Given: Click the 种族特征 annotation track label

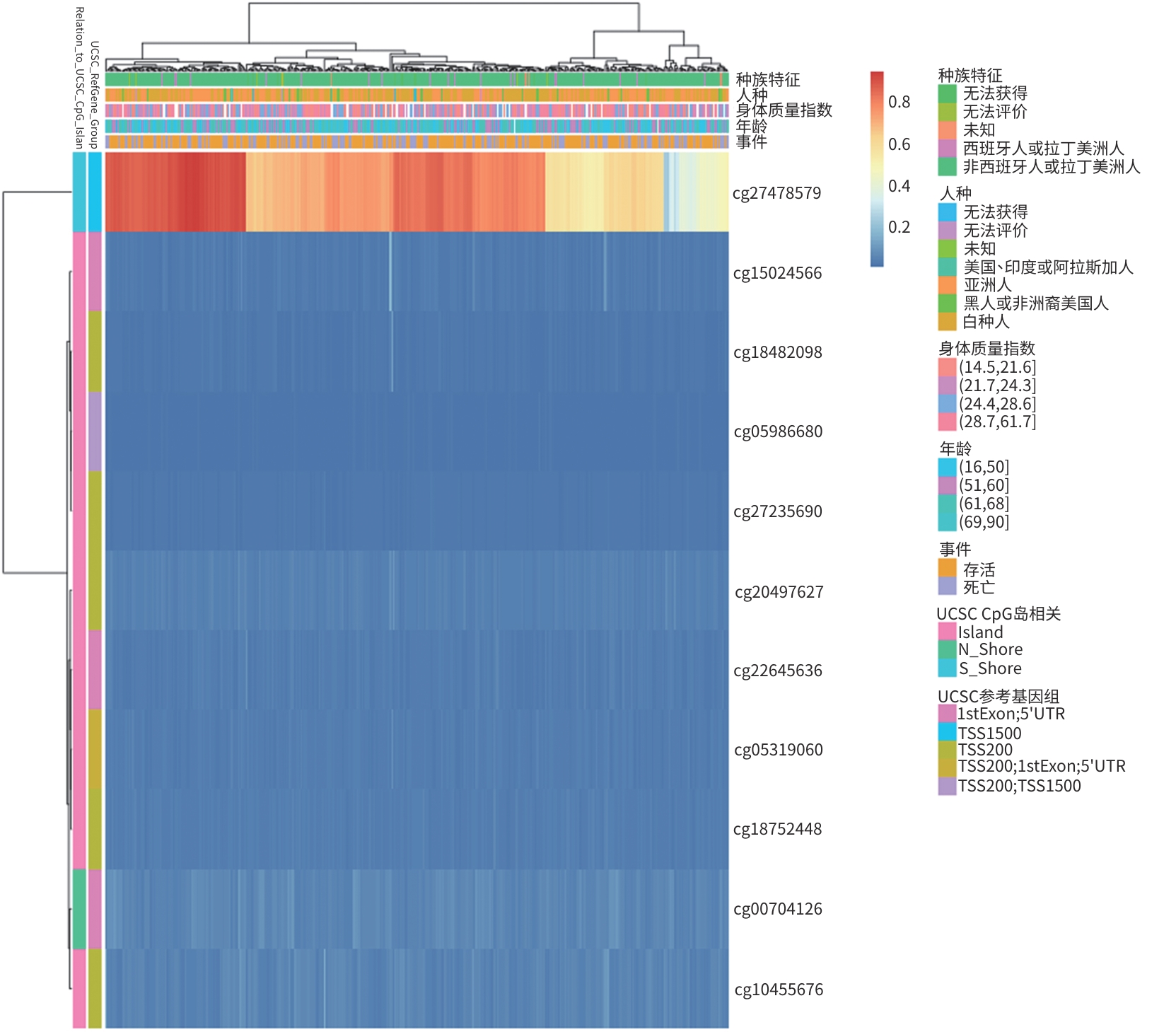Looking at the screenshot, I should pyautogui.click(x=767, y=79).
